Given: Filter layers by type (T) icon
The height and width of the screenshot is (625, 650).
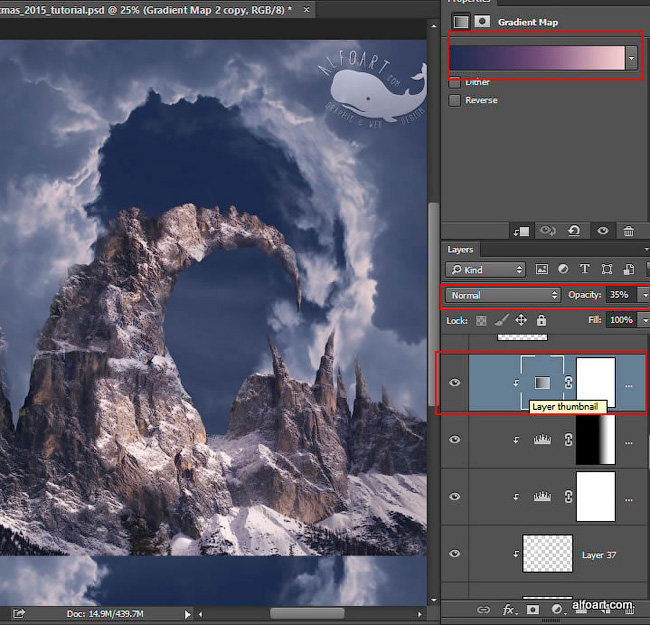Looking at the screenshot, I should click(584, 270).
